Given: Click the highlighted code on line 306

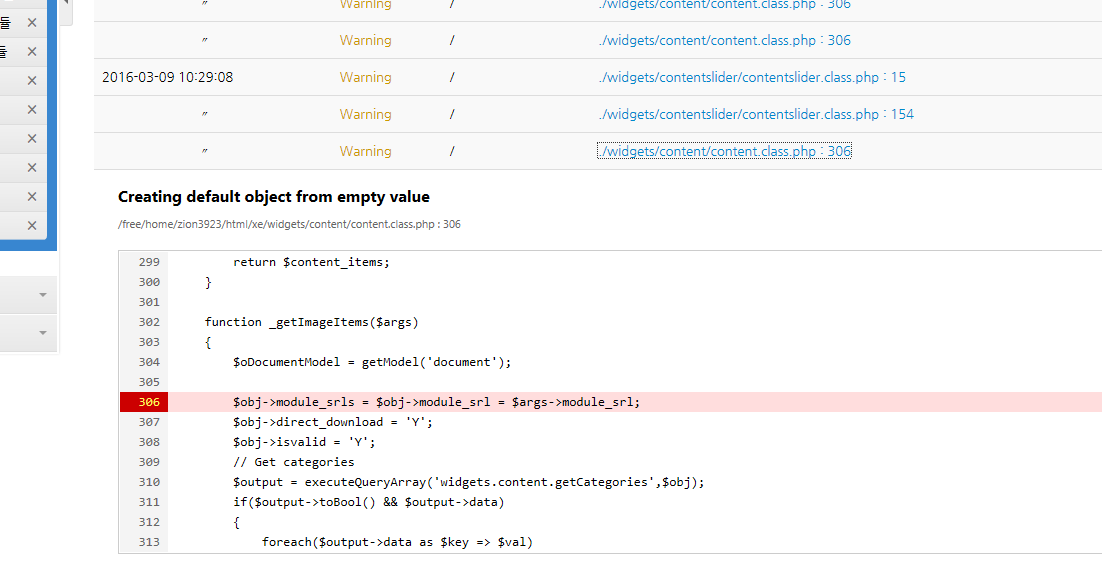Looking at the screenshot, I should tap(436, 402).
